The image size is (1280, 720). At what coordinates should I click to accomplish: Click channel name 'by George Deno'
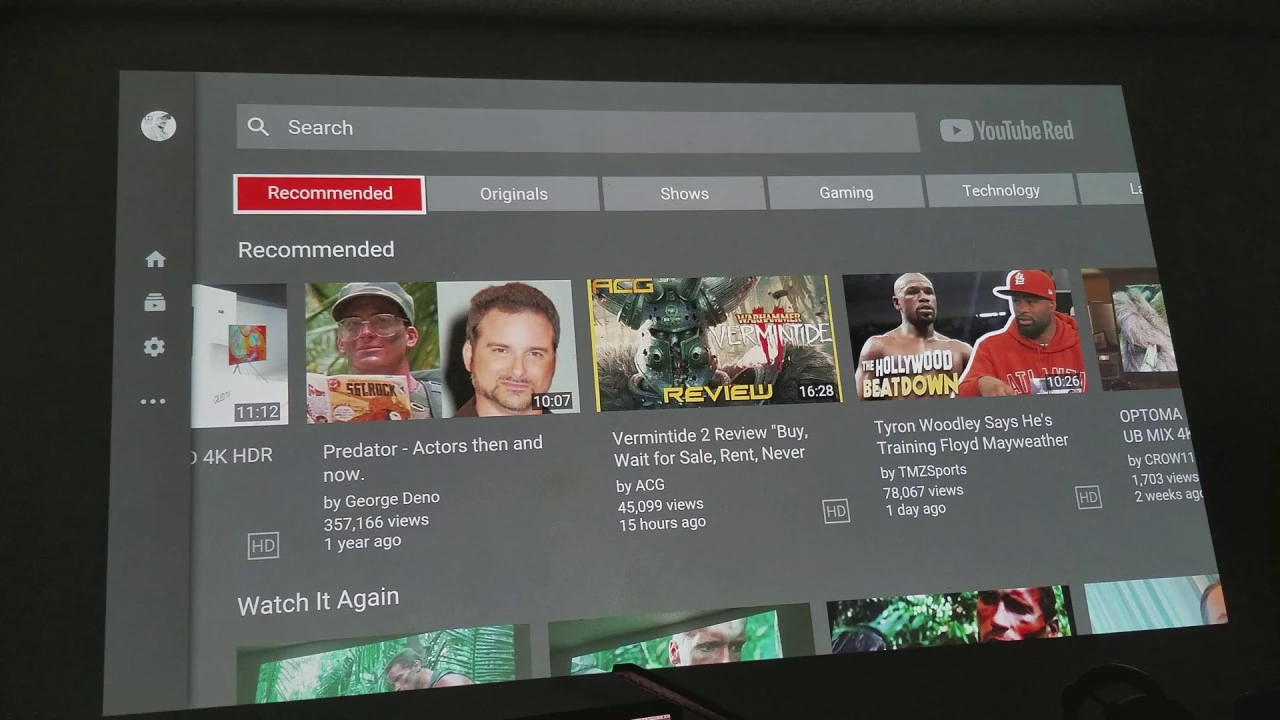(x=381, y=499)
